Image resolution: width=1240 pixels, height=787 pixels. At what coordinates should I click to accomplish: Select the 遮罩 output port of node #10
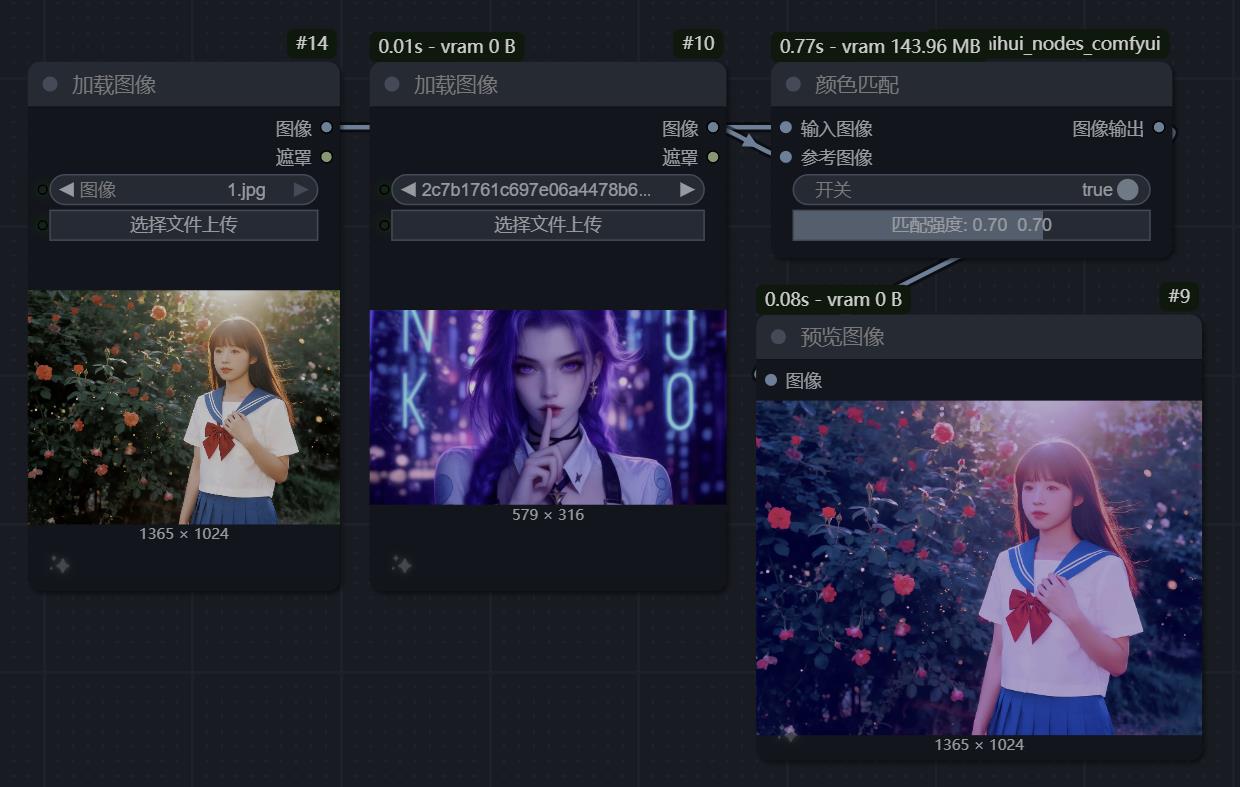[713, 157]
